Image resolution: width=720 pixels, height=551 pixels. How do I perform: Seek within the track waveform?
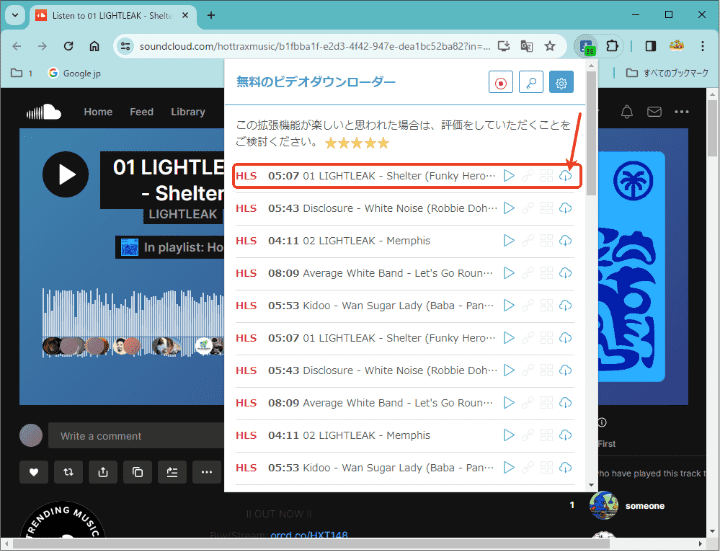(133, 321)
